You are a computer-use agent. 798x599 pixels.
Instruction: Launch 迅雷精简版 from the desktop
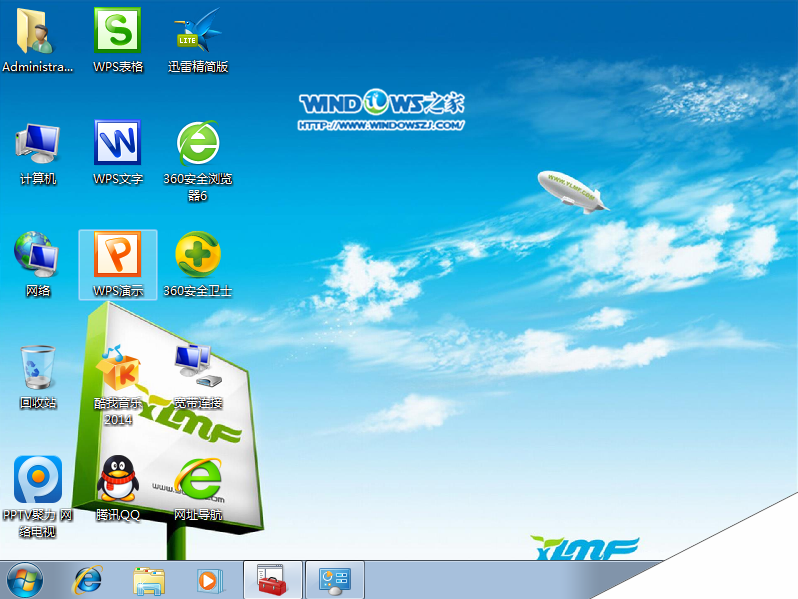(198, 32)
